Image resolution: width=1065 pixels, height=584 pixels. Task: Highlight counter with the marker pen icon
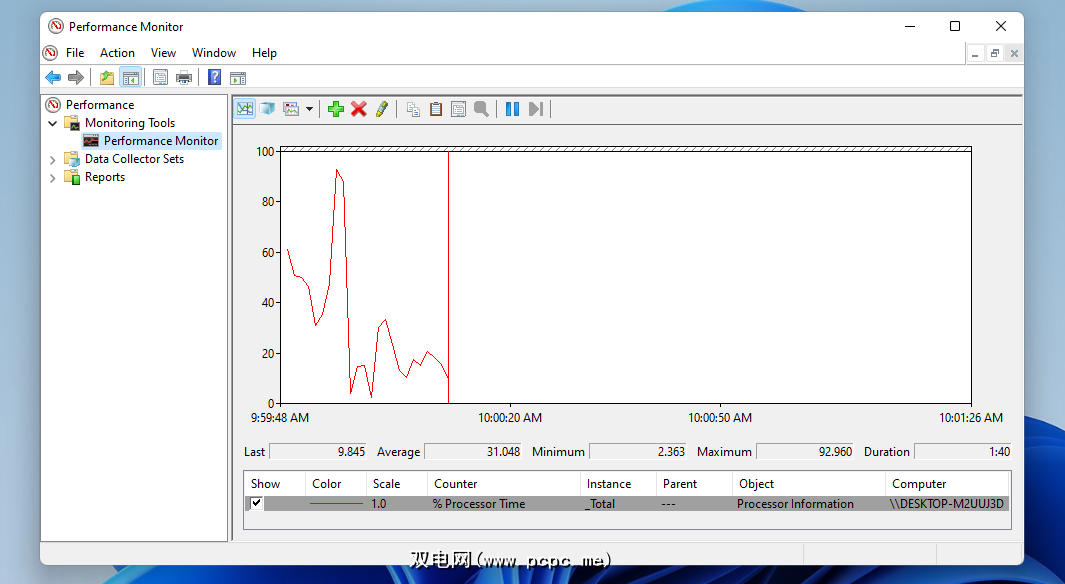[x=382, y=109]
